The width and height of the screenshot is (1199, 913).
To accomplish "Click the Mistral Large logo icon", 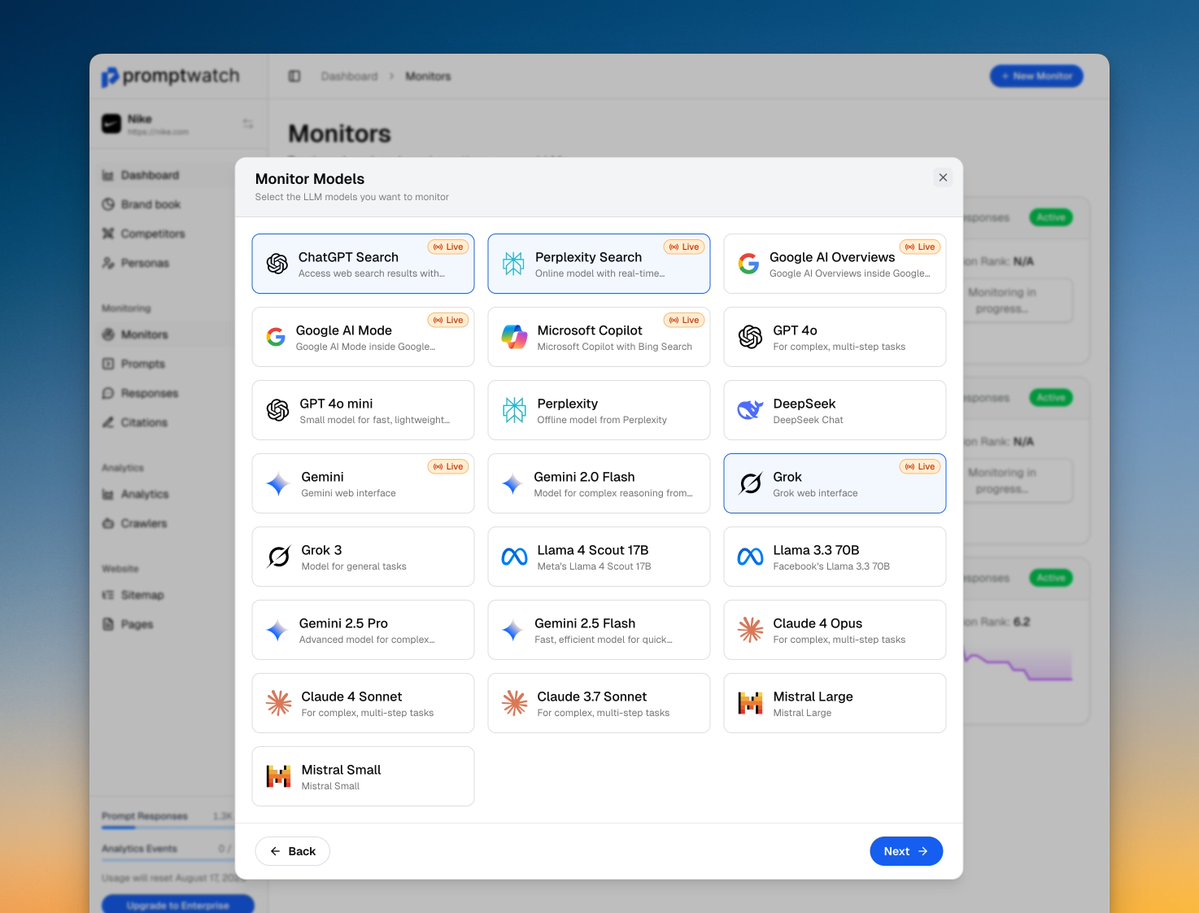I will tap(750, 703).
